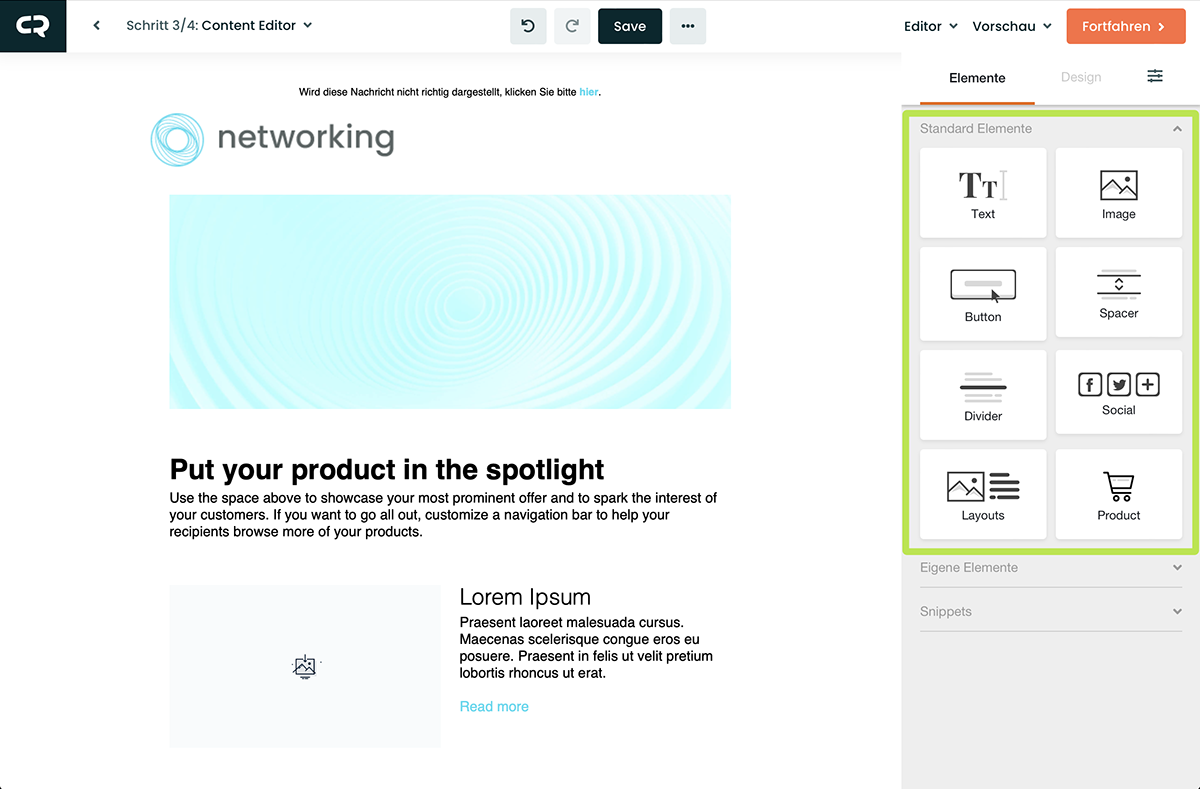
Task: Click the undo arrow button
Action: [x=528, y=27]
